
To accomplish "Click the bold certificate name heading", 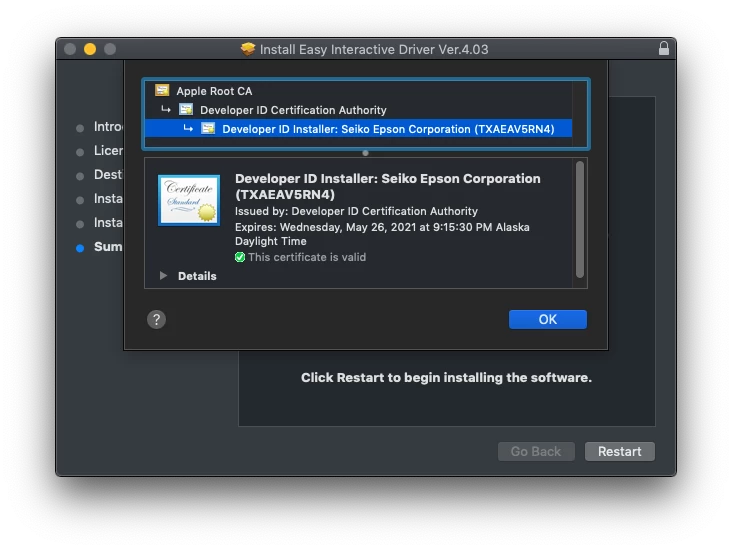I will pos(387,186).
